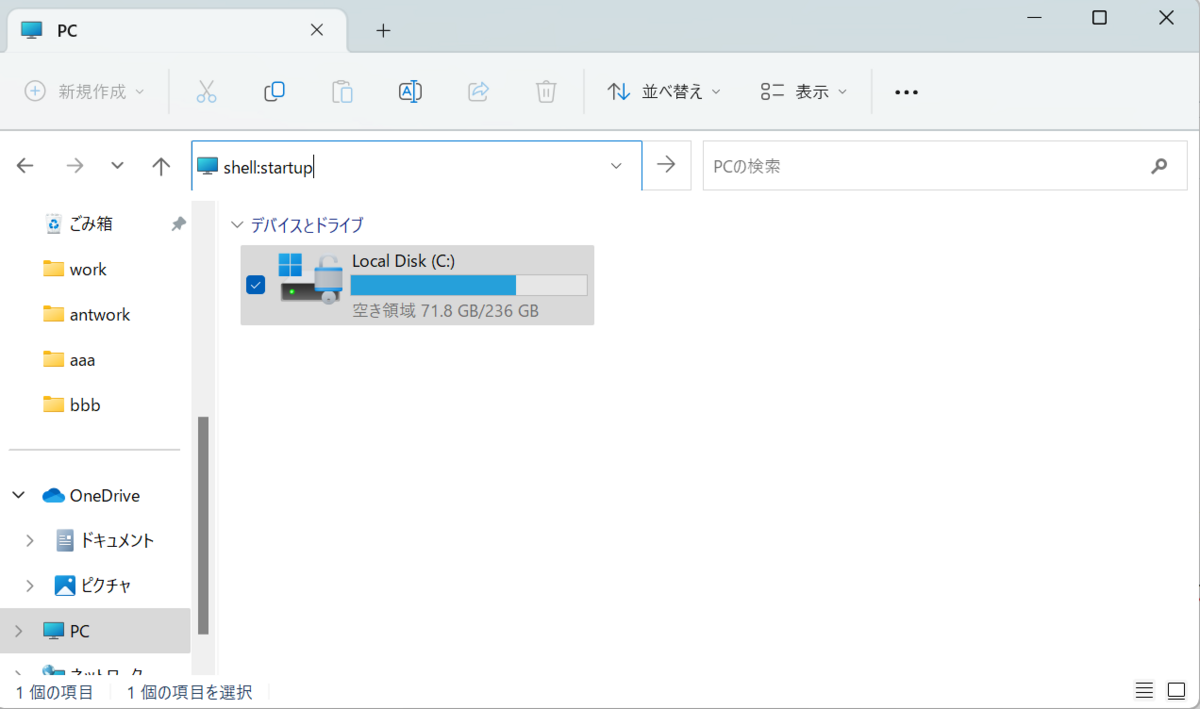Screen dimensions: 1200x709
Task: Switch to details view icon in status bar
Action: coord(1144,691)
